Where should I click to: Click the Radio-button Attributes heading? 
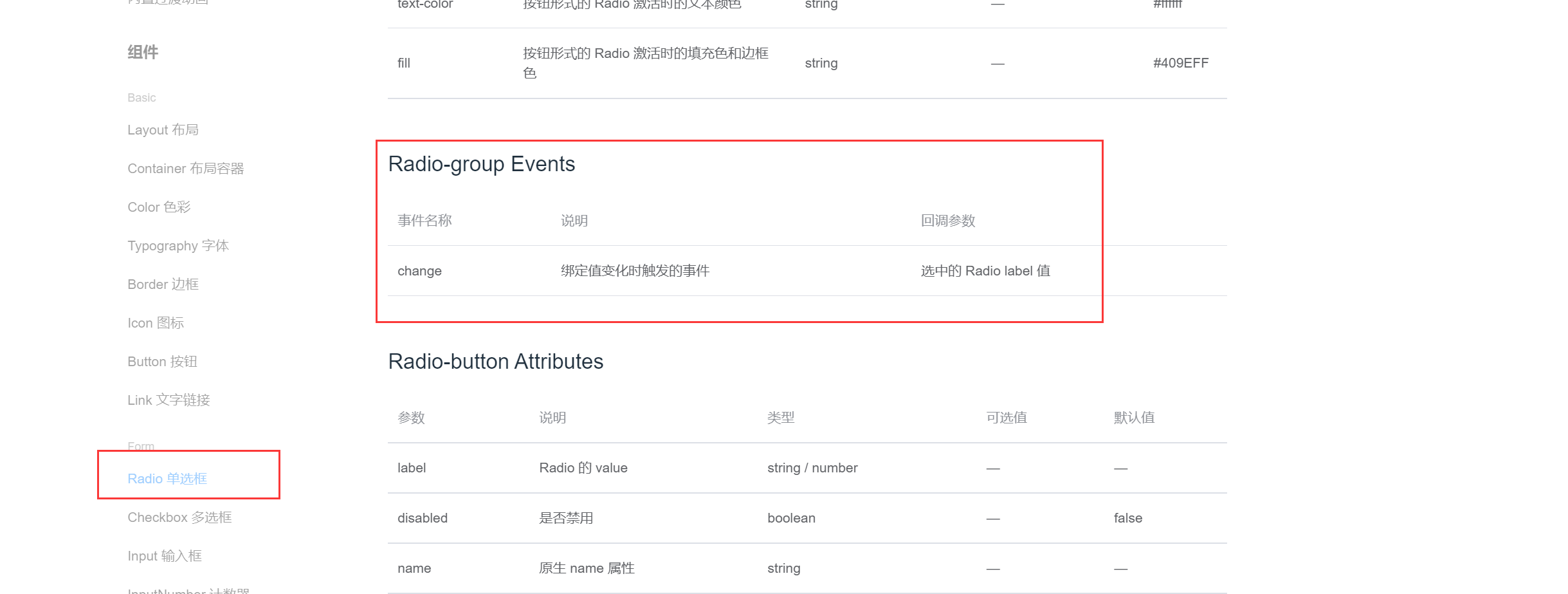pyautogui.click(x=495, y=362)
